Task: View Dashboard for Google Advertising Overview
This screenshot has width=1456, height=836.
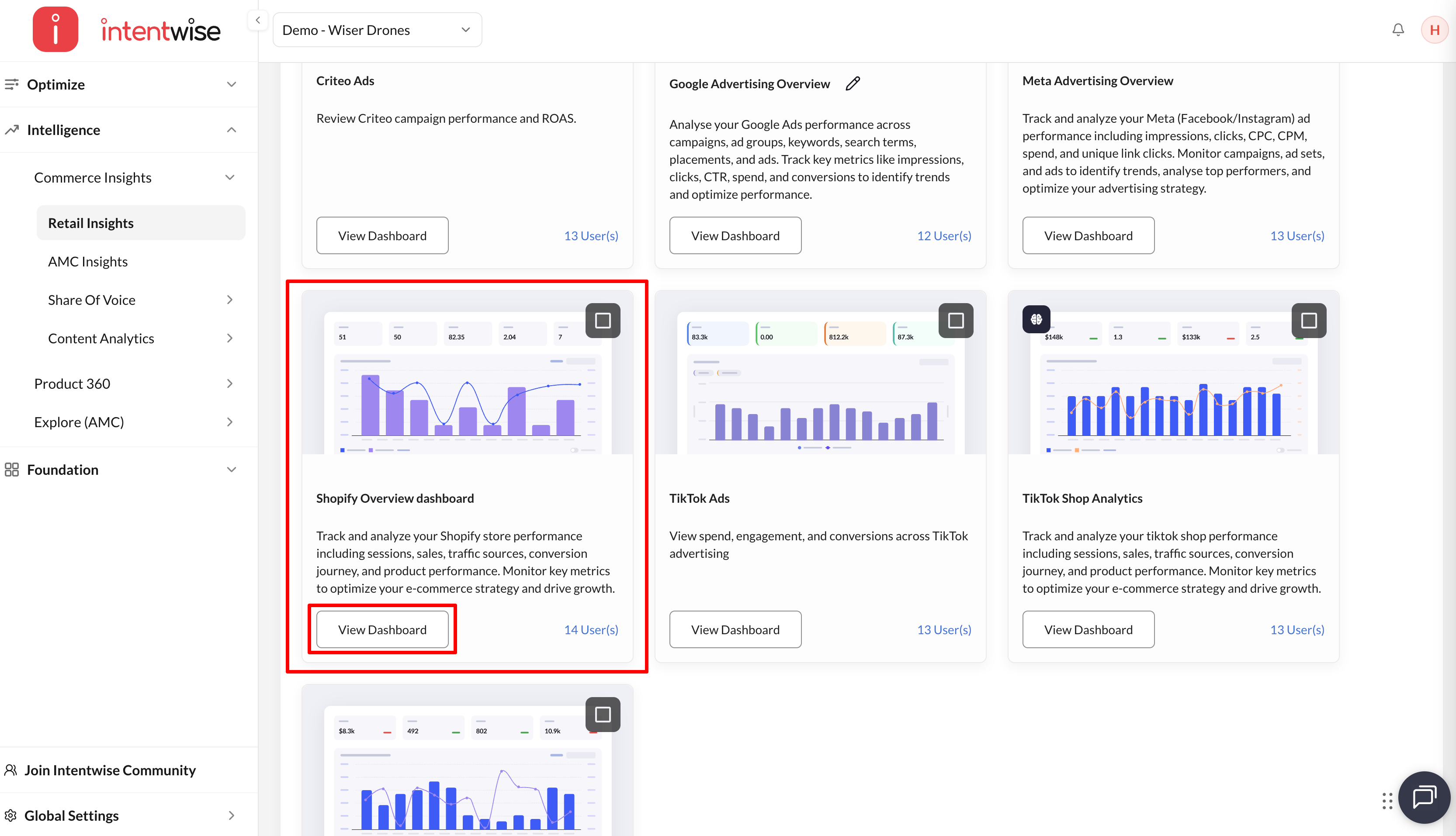Action: [x=735, y=235]
